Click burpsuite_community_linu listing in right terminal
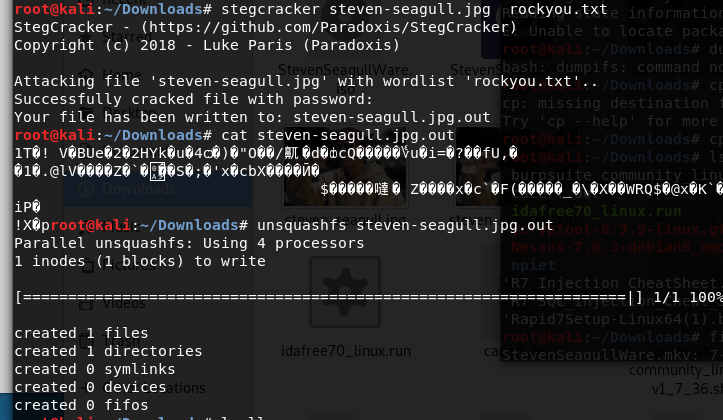723x420 pixels. pos(617,175)
